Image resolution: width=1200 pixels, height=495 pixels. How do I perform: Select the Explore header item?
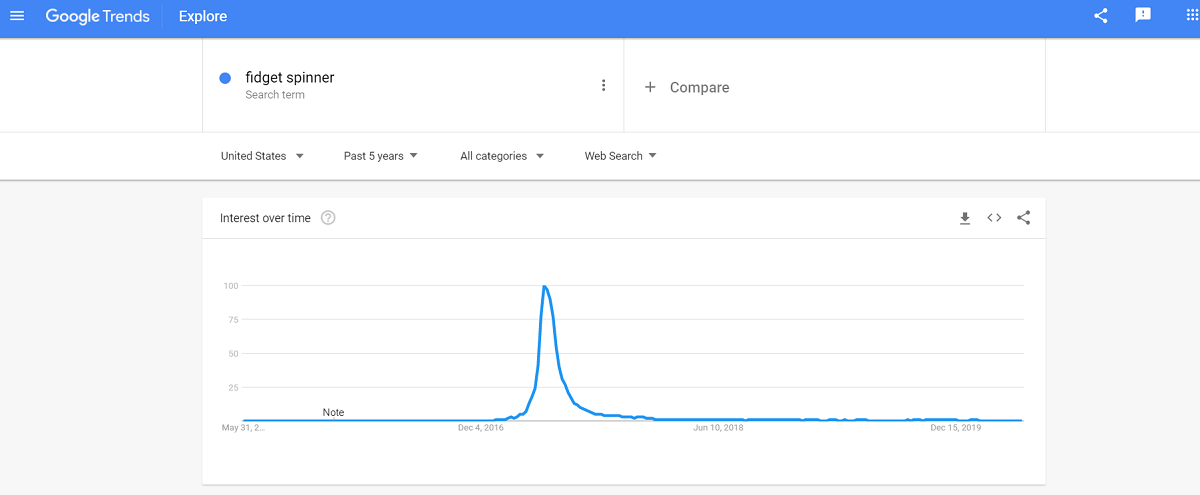[x=203, y=16]
